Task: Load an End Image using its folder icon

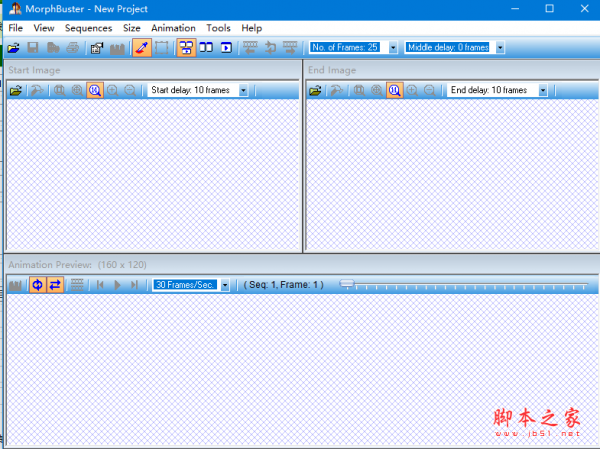Action: (315, 91)
